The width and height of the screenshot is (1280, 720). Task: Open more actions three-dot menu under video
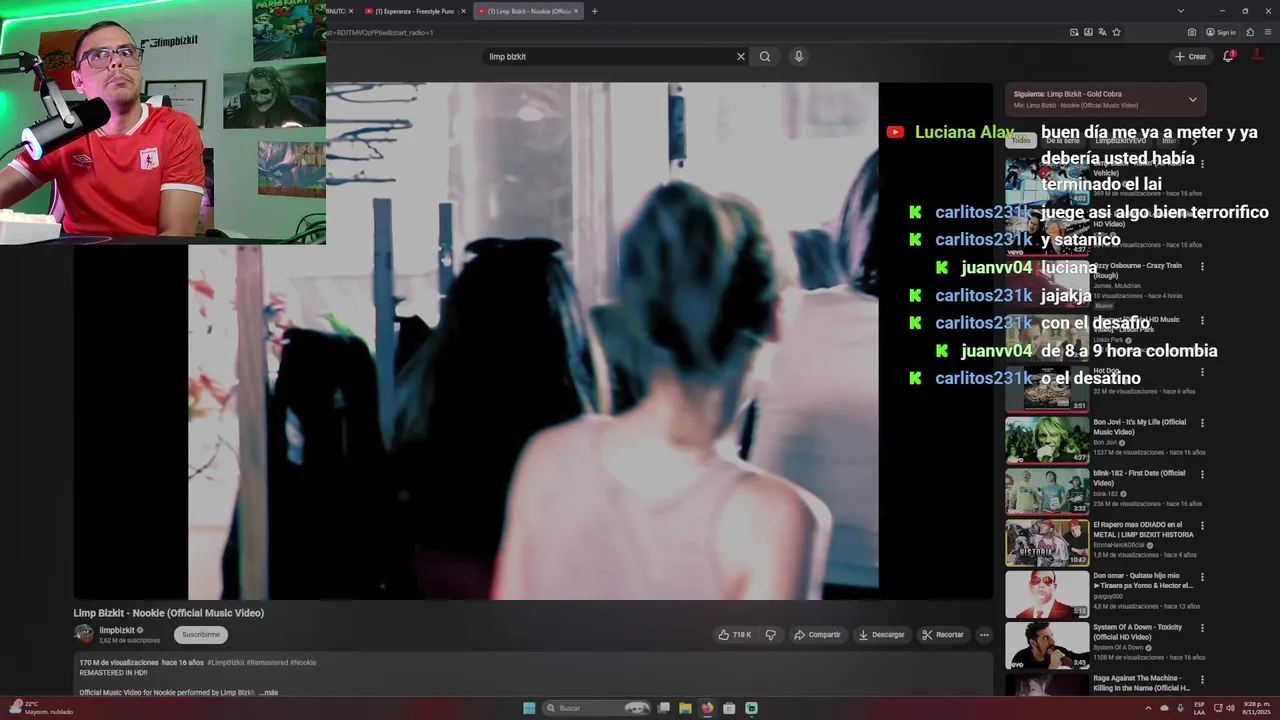[x=984, y=635]
